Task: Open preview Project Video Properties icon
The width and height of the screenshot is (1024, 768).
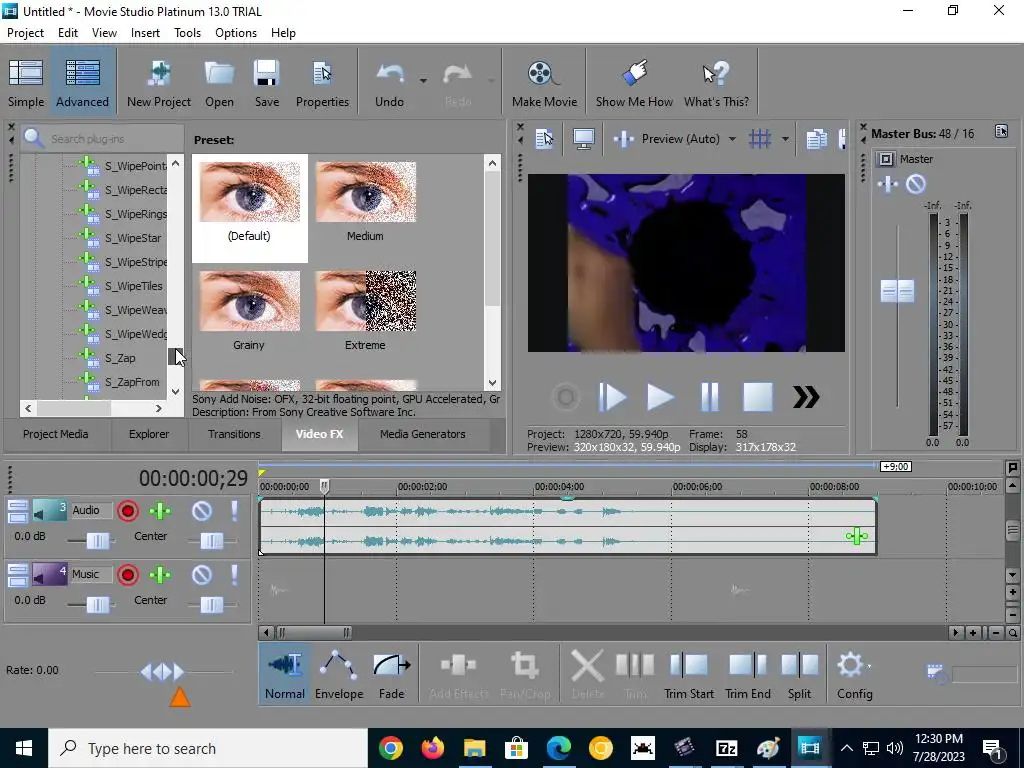Action: pos(543,138)
